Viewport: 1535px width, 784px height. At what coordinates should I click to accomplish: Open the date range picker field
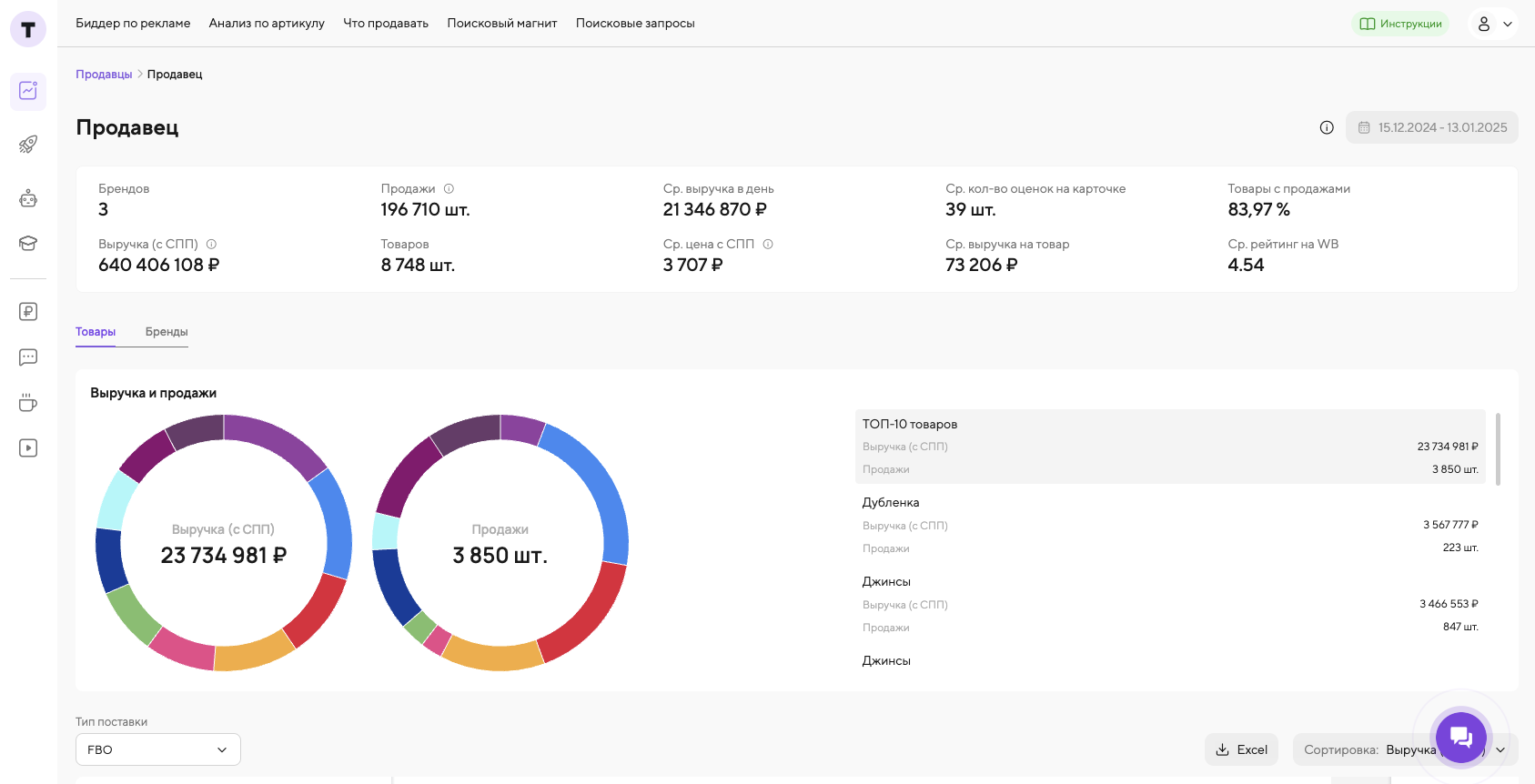pos(1432,127)
